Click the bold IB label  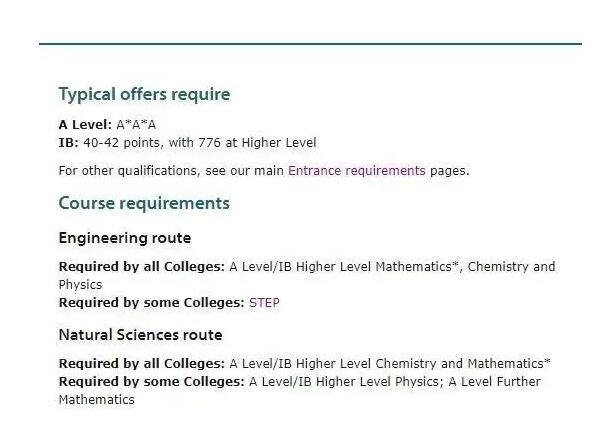click(68, 142)
